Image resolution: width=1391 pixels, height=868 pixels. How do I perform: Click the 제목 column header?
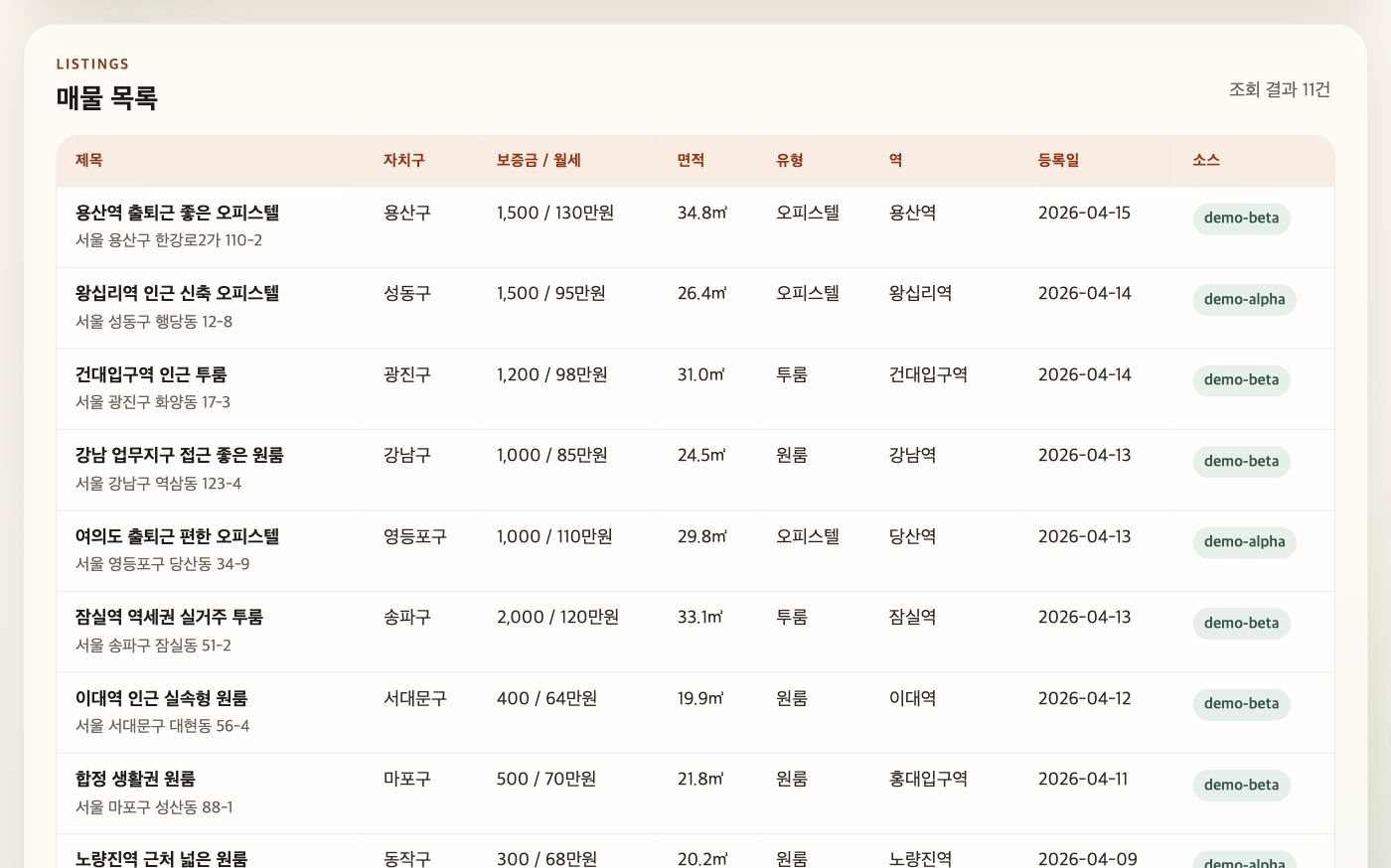click(88, 160)
